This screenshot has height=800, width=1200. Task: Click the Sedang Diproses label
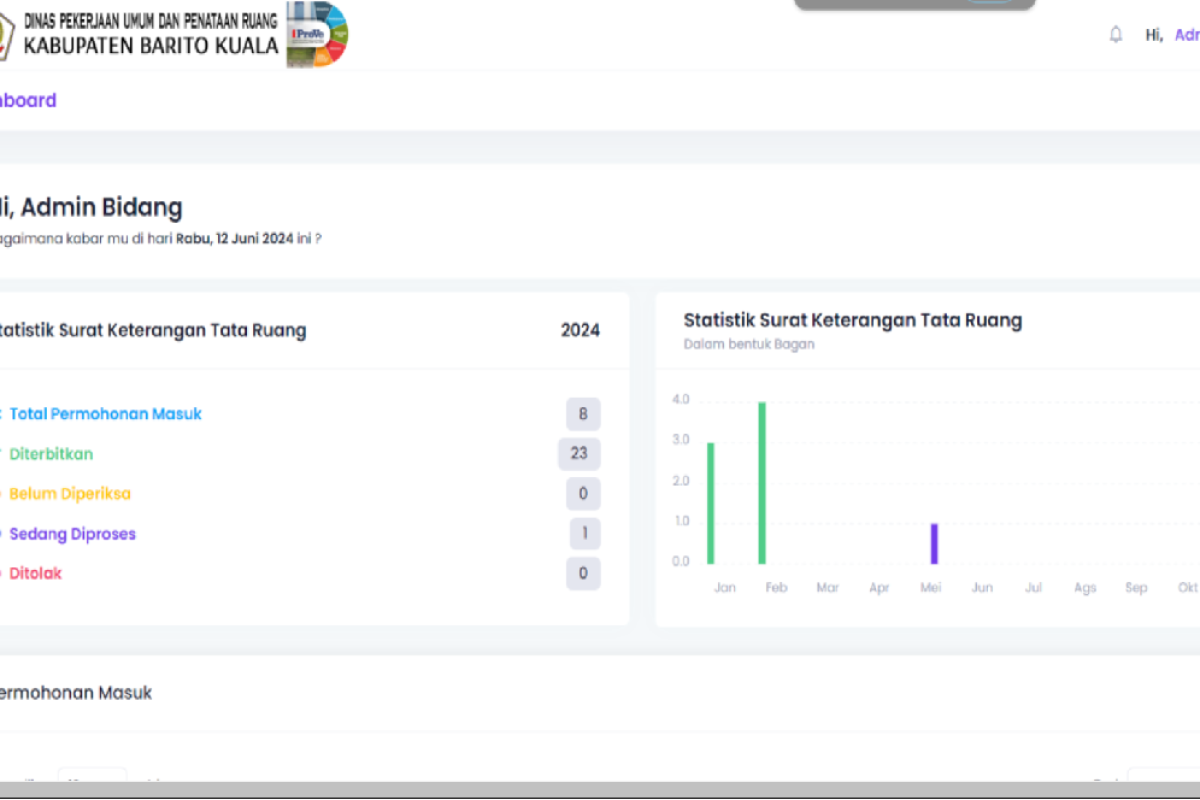pos(73,534)
